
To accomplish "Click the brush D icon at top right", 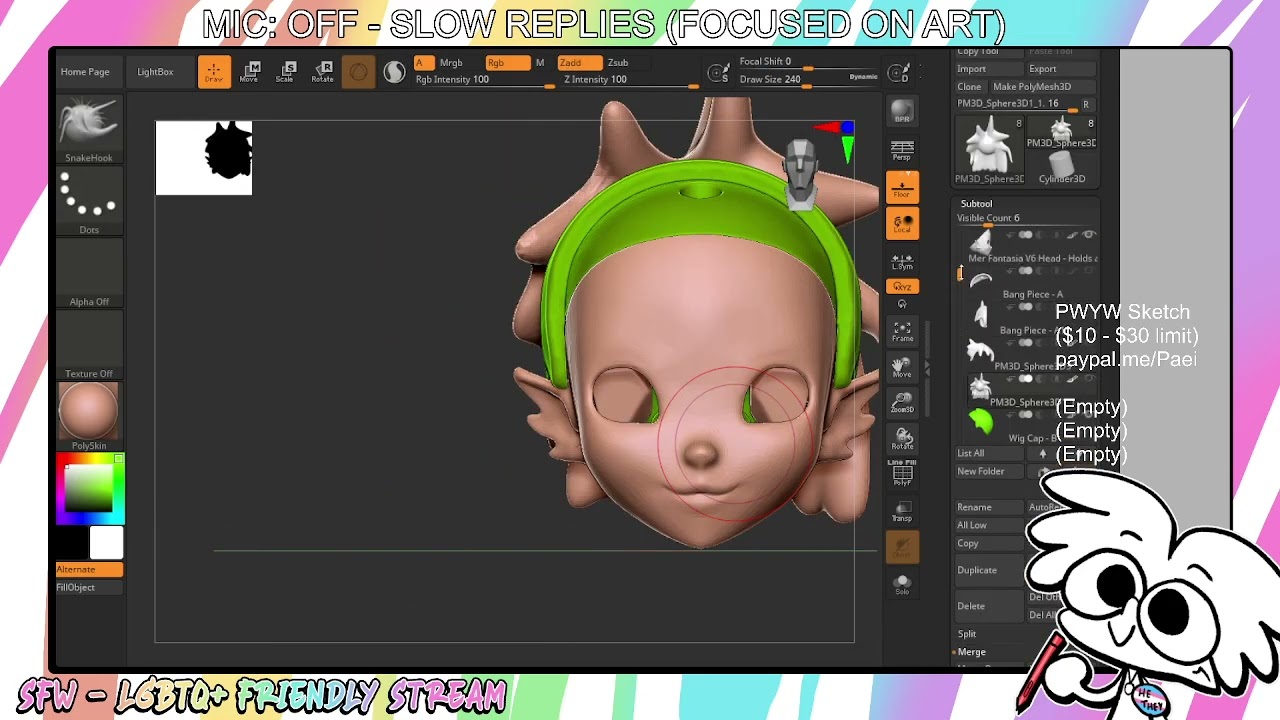I will (x=899, y=73).
